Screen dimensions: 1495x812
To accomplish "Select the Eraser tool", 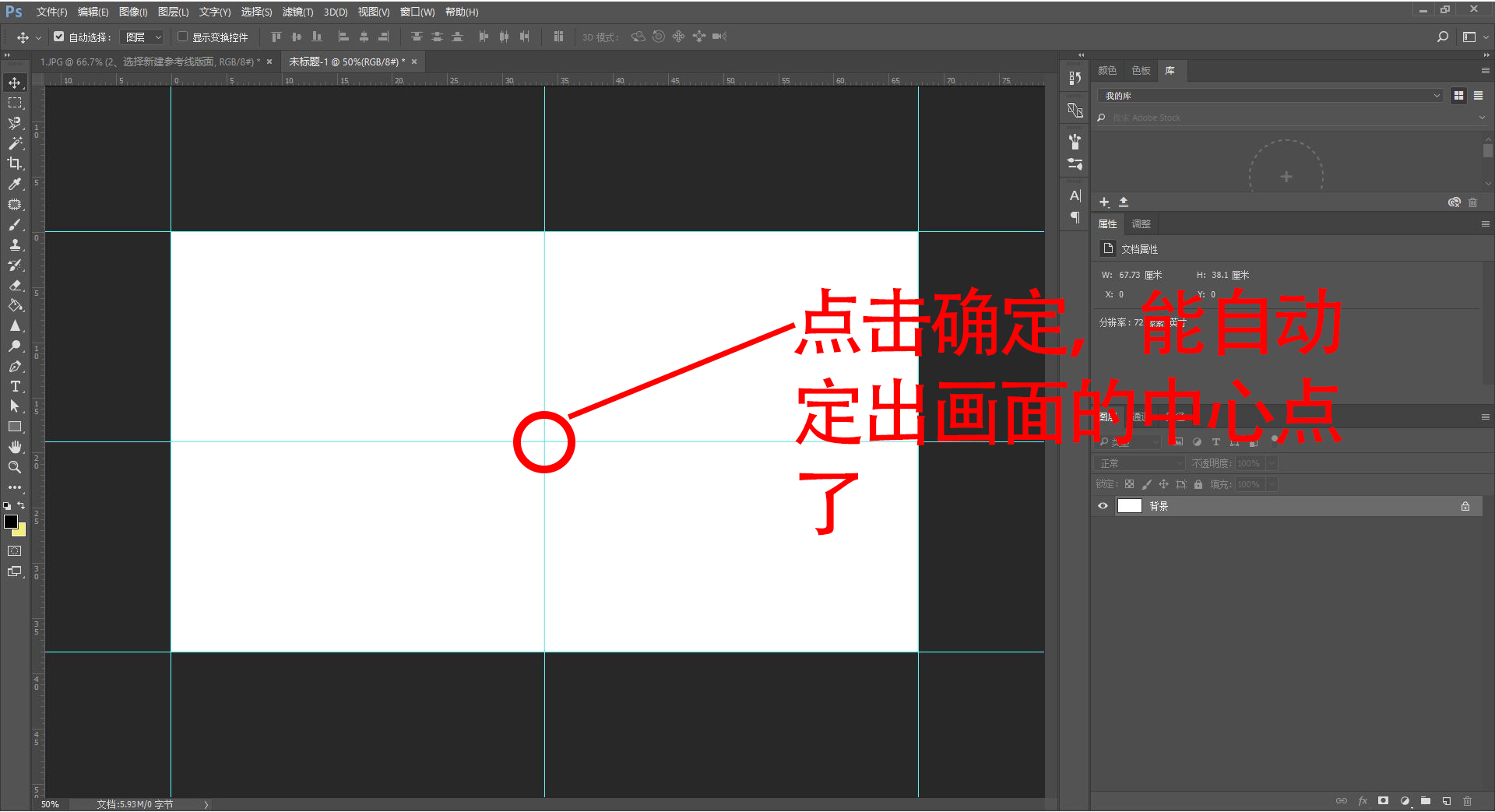I will 15,285.
